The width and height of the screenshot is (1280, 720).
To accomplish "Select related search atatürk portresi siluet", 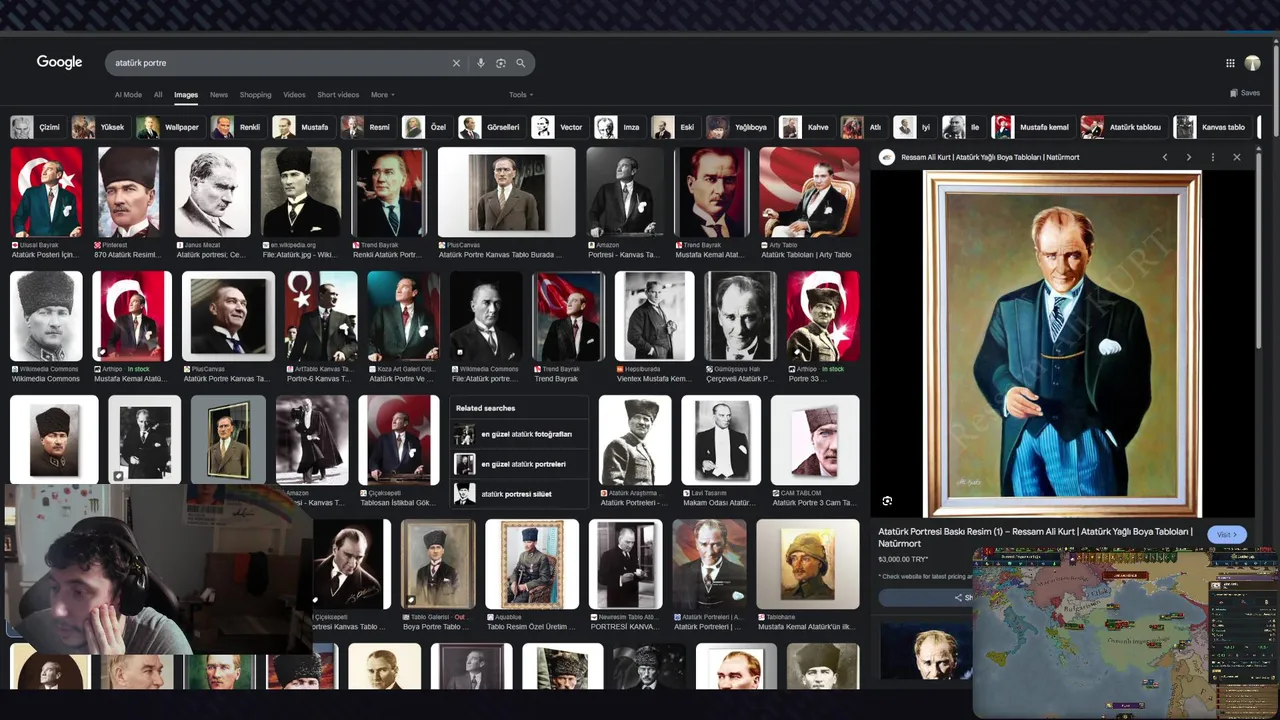I will pos(519,493).
